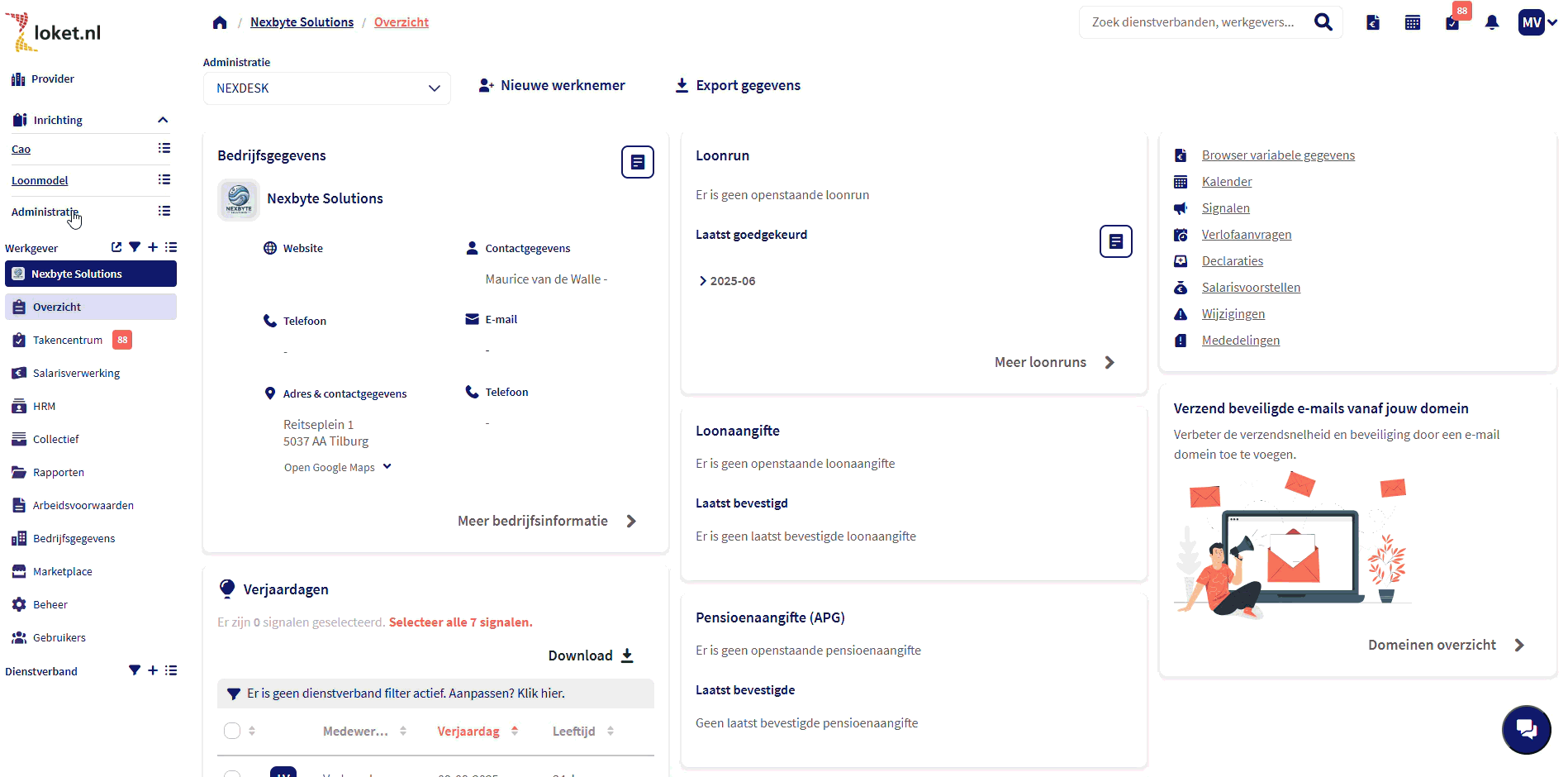Viewport: 1568px width, 777px height.
Task: Expand the 2025-06 loonrun entry
Action: click(703, 281)
